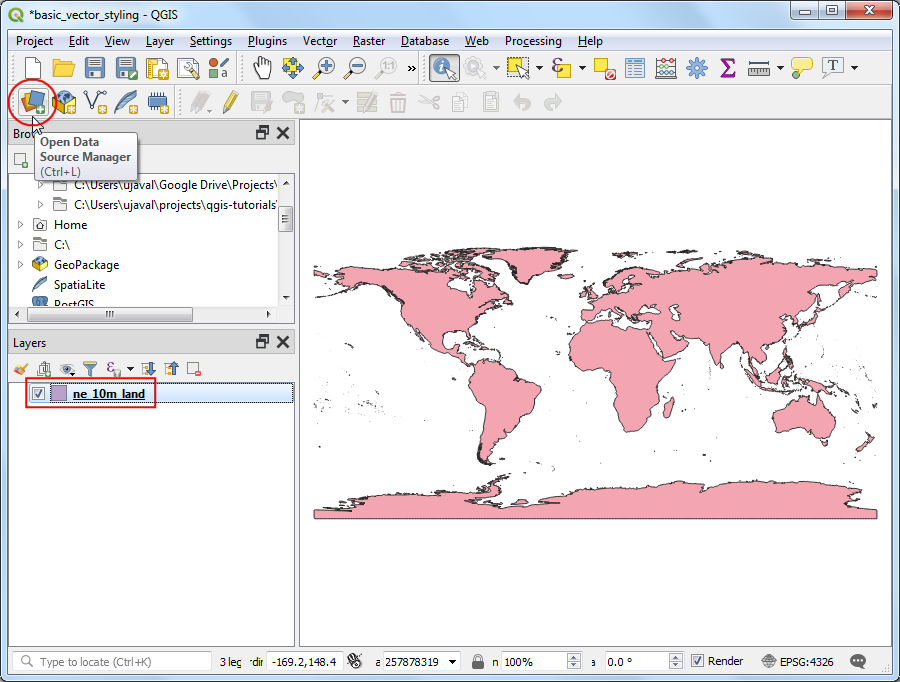Open the attribute table icon
The image size is (900, 682).
(x=635, y=68)
